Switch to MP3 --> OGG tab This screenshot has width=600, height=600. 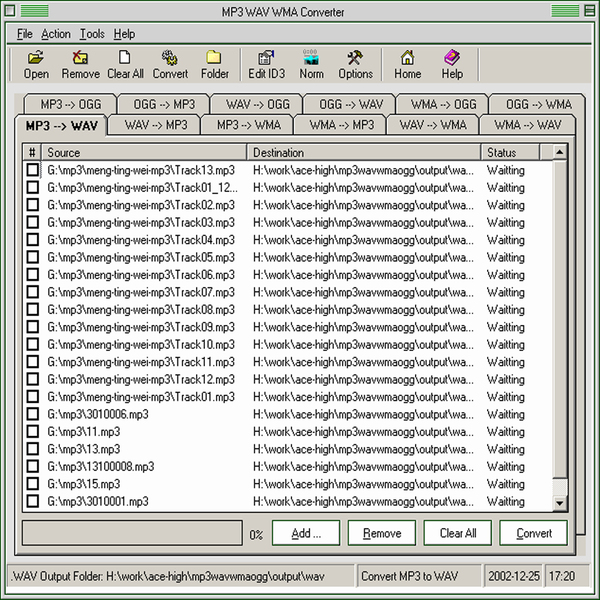70,104
